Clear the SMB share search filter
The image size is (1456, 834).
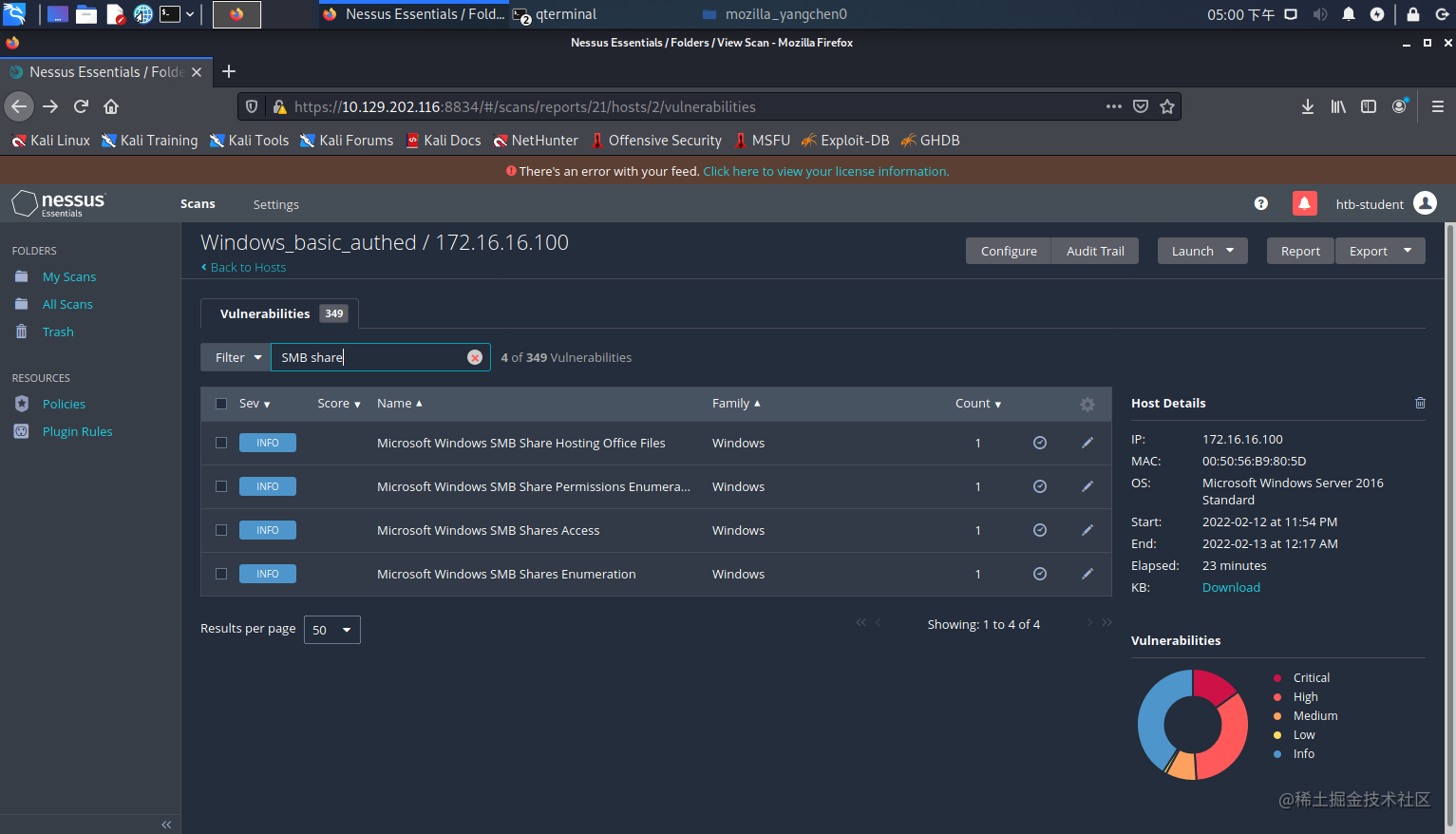475,357
